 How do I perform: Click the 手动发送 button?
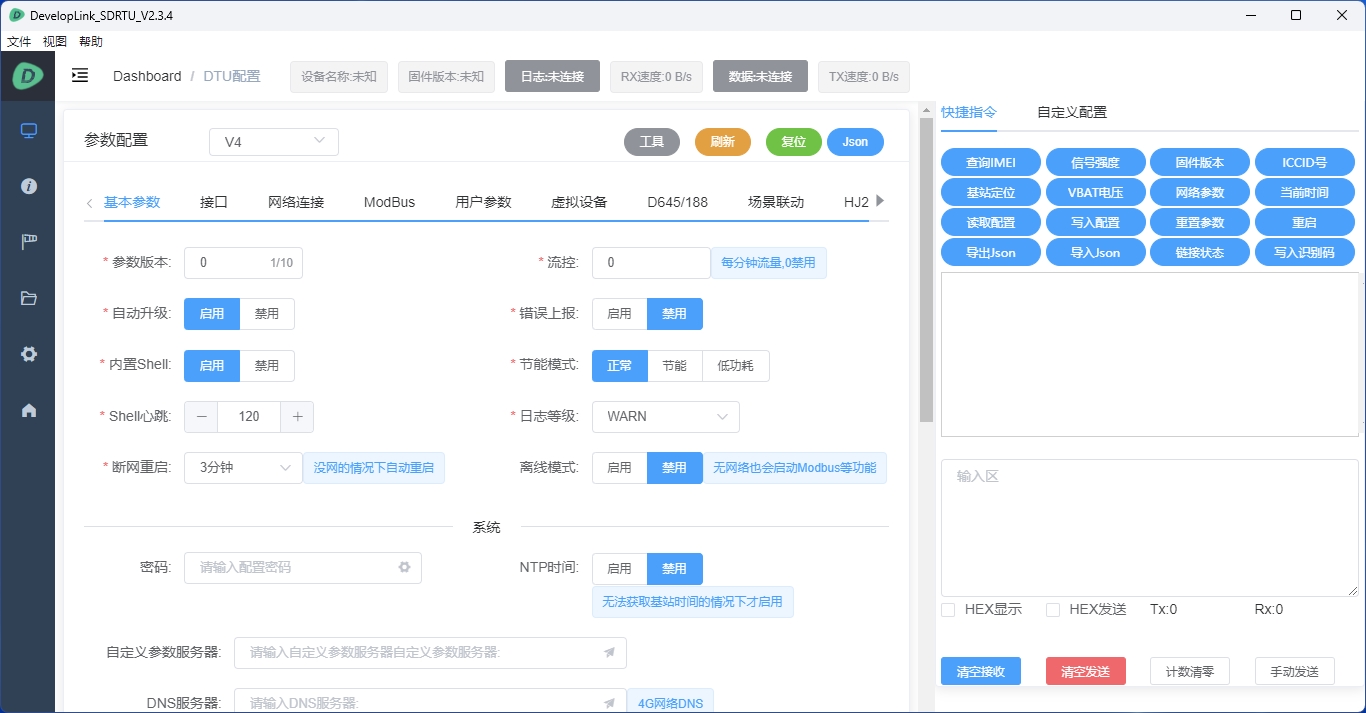(x=1295, y=671)
